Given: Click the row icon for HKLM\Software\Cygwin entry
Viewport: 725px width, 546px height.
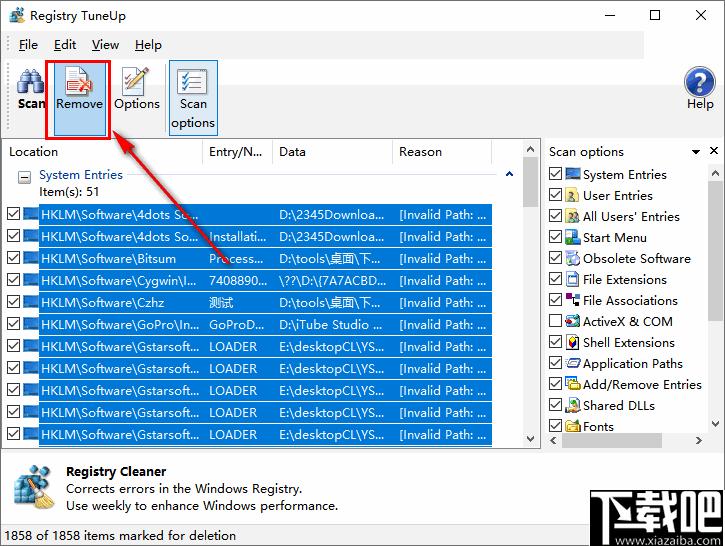Looking at the screenshot, I should 31,280.
